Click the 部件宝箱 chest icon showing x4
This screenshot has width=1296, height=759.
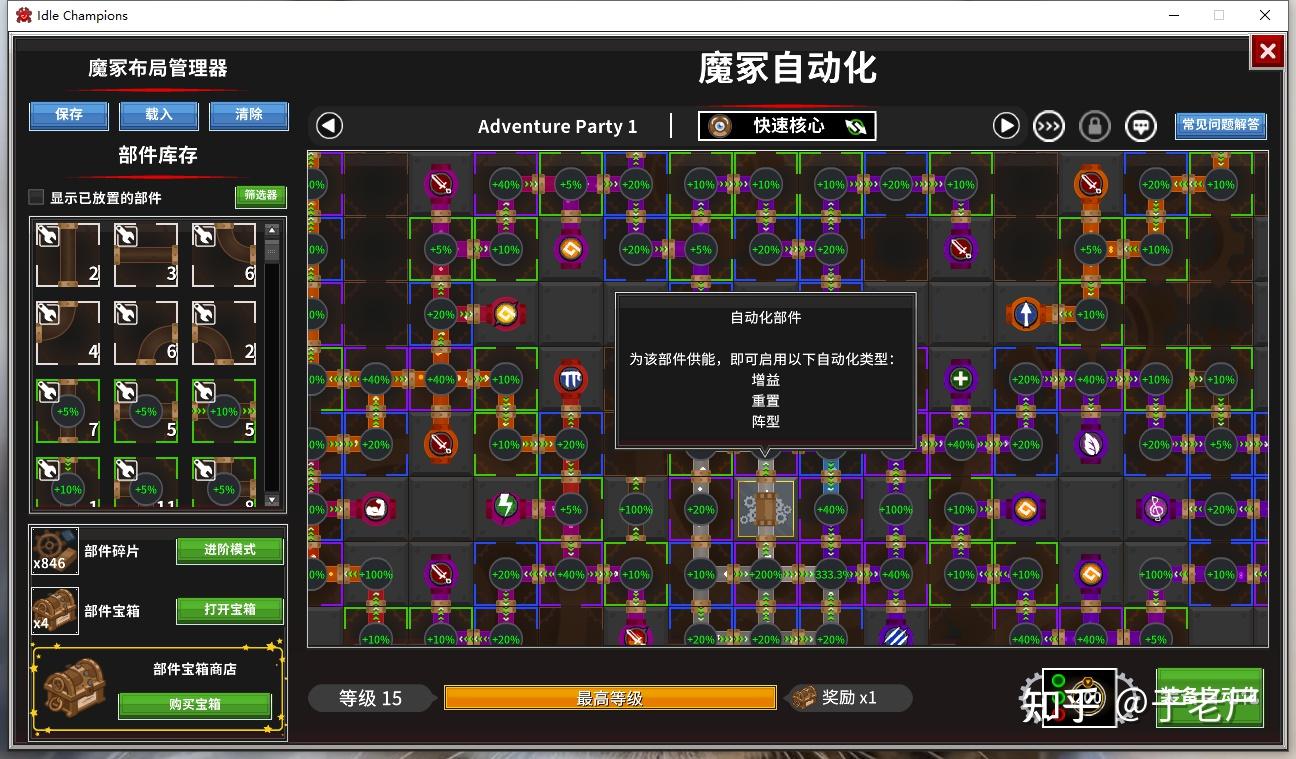[54, 610]
